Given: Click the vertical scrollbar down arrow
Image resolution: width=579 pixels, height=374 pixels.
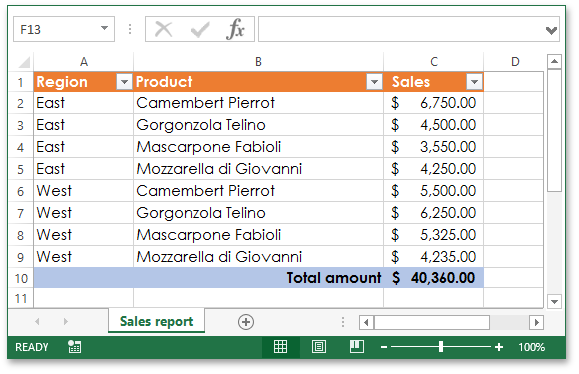Looking at the screenshot, I should (x=554, y=302).
